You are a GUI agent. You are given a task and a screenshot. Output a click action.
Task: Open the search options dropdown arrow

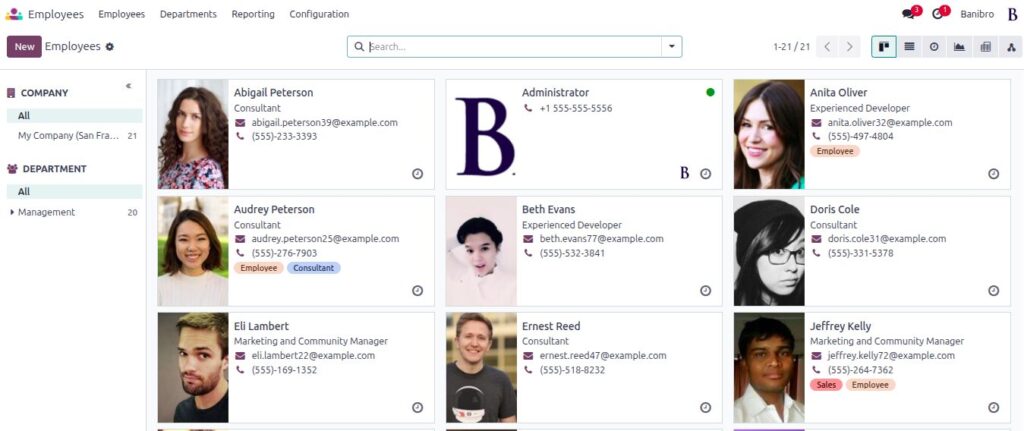tap(672, 47)
